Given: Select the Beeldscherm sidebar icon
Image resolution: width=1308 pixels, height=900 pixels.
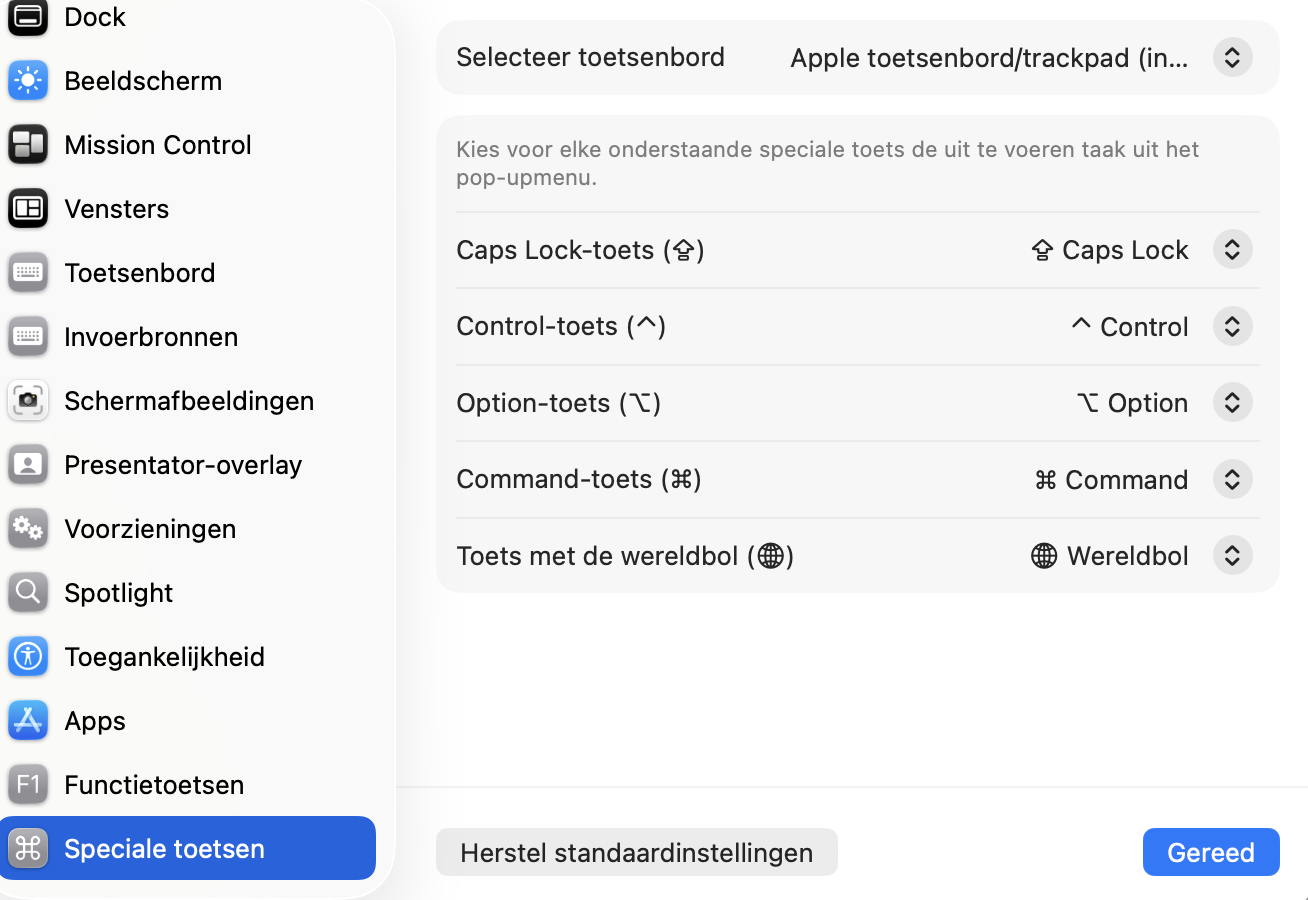Looking at the screenshot, I should click(x=27, y=81).
